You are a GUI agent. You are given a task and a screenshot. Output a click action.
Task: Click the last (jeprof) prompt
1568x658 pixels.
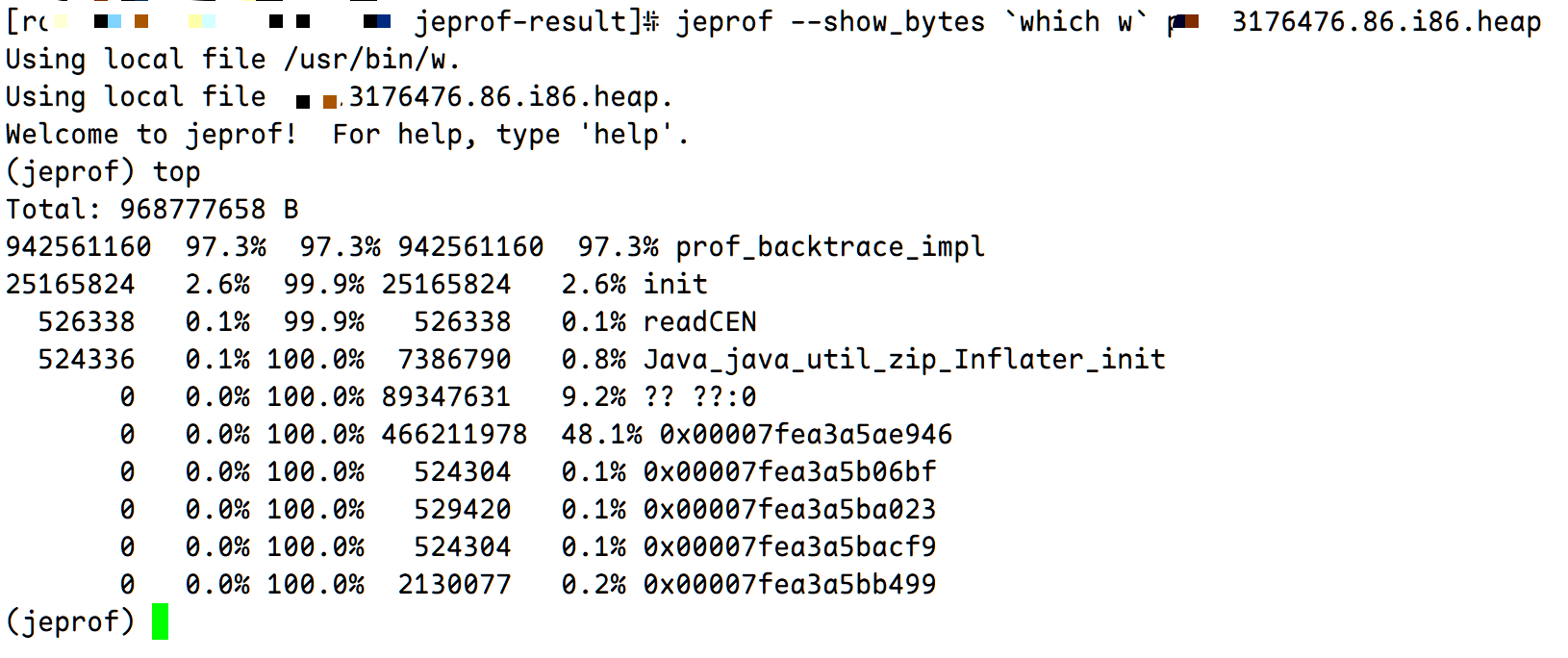click(x=70, y=621)
